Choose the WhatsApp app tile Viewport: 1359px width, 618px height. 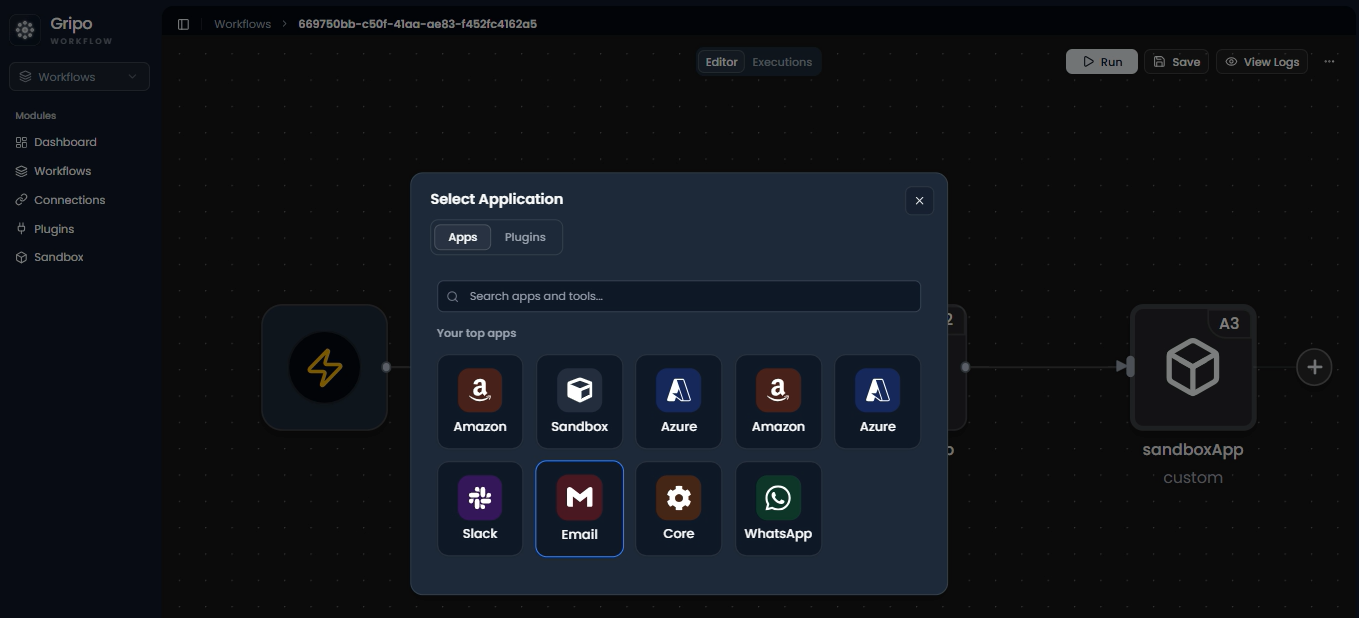778,508
